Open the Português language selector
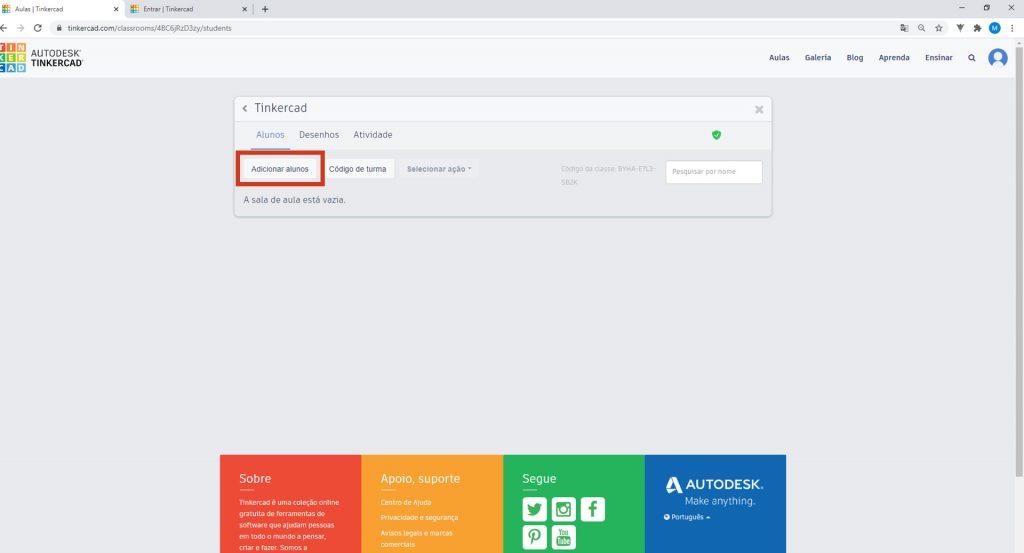1024x553 pixels. (x=687, y=517)
